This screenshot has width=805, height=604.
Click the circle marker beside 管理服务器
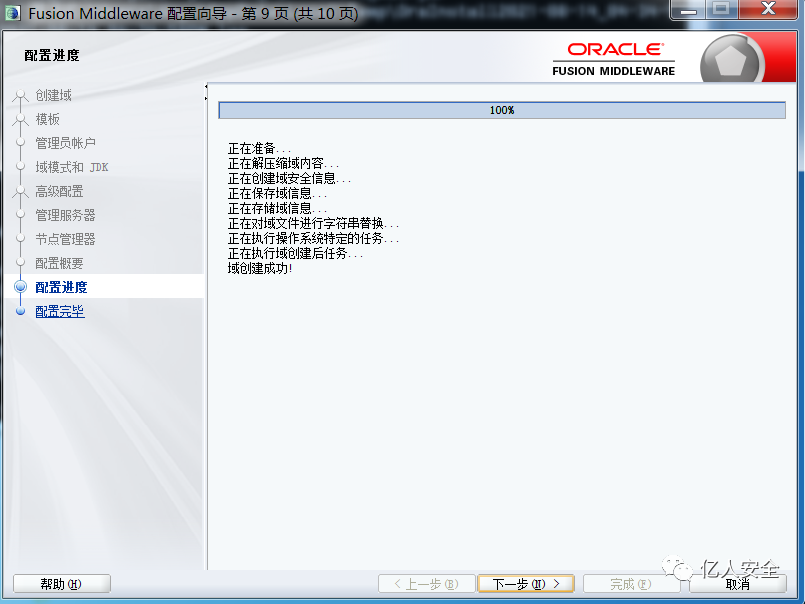click(20, 214)
